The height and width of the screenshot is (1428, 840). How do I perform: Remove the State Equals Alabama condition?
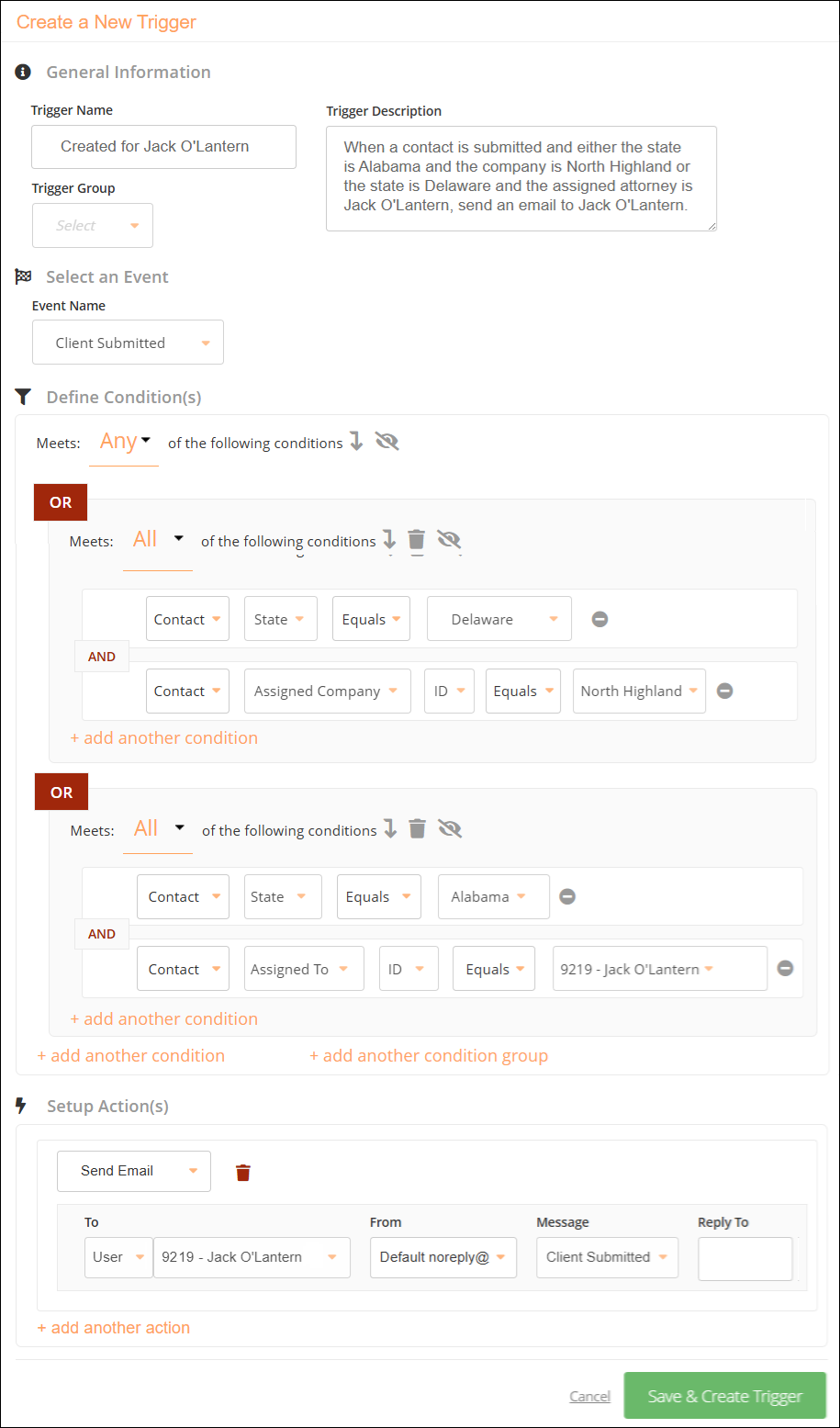tap(567, 896)
